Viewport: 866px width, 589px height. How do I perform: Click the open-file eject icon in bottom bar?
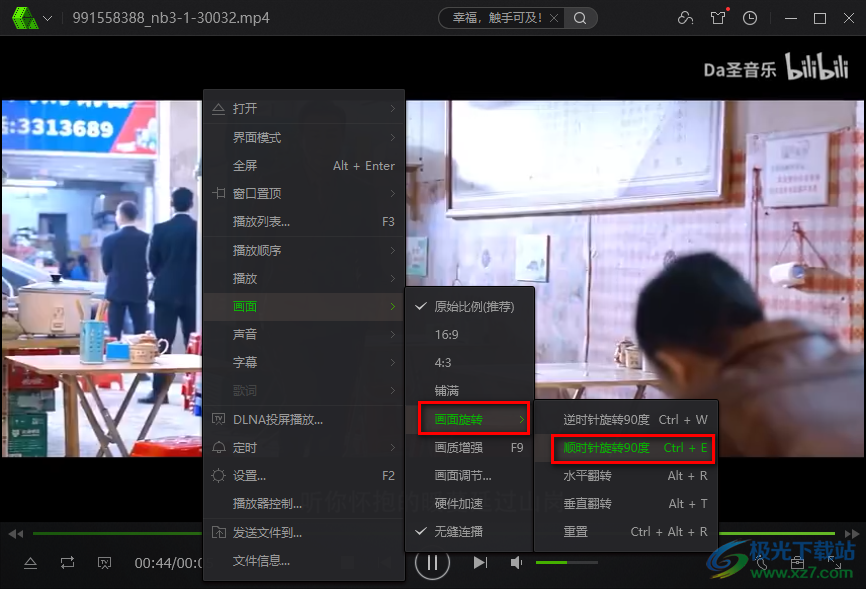tap(30, 563)
